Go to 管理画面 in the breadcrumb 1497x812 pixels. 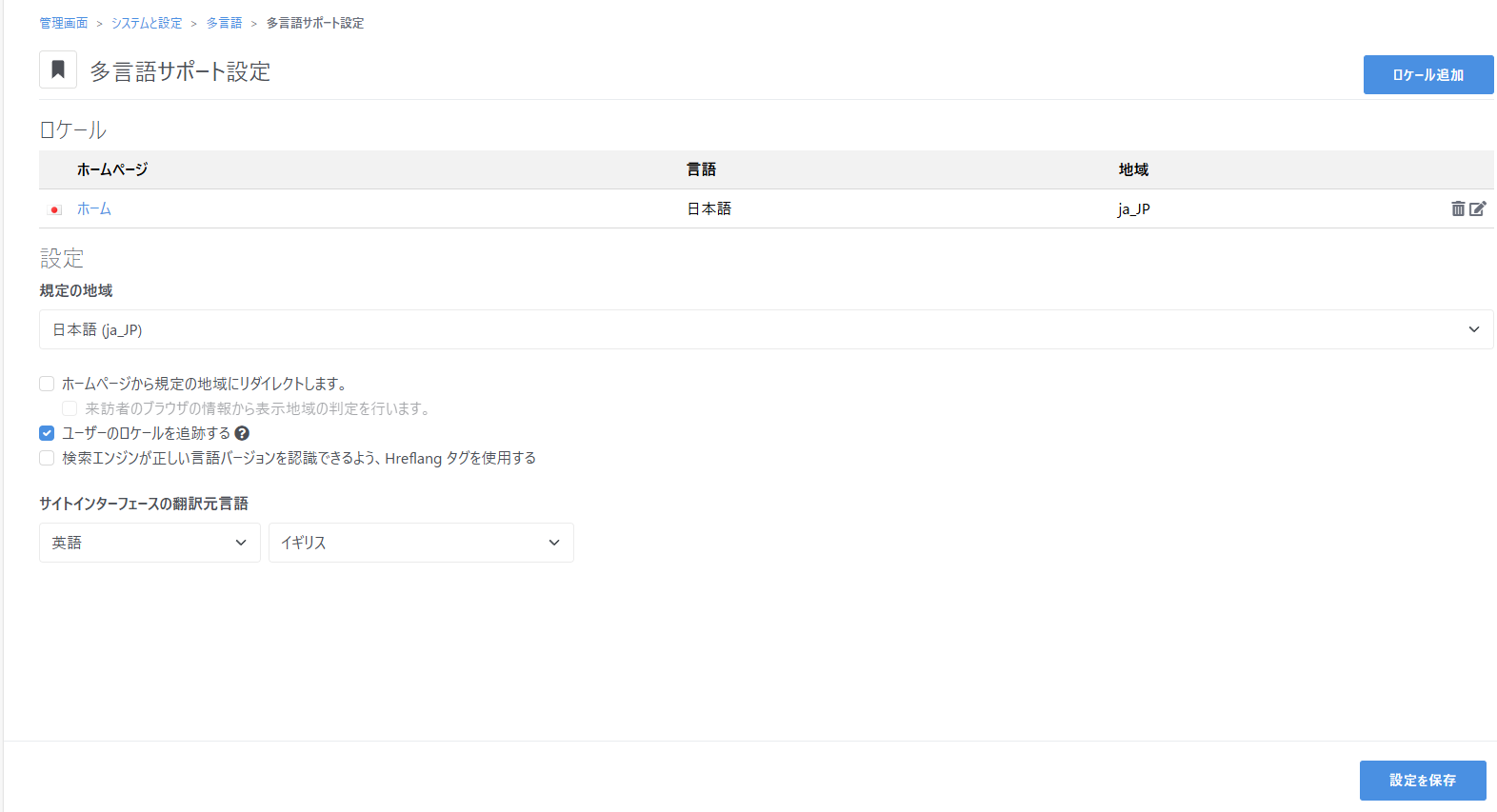[63, 23]
